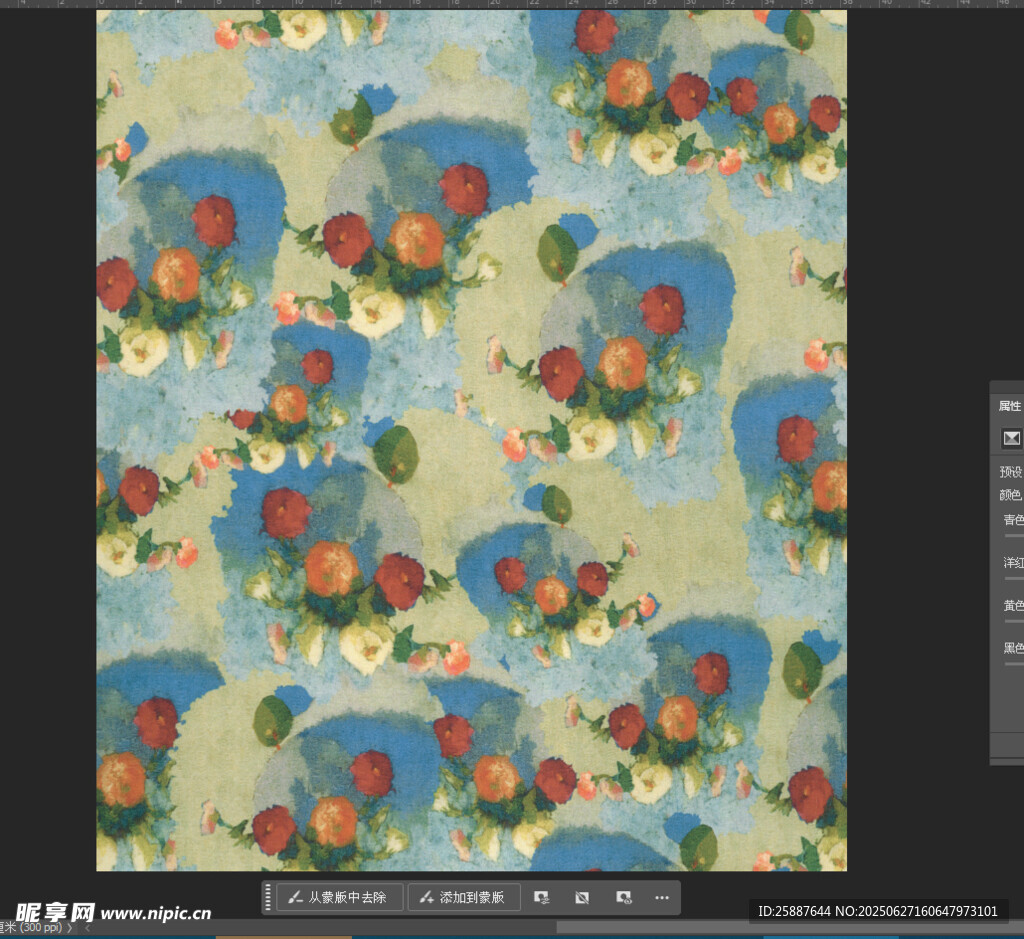The width and height of the screenshot is (1024, 939).
Task: Click the envelope adjustment icon in 属性 panel
Action: pyautogui.click(x=1011, y=438)
